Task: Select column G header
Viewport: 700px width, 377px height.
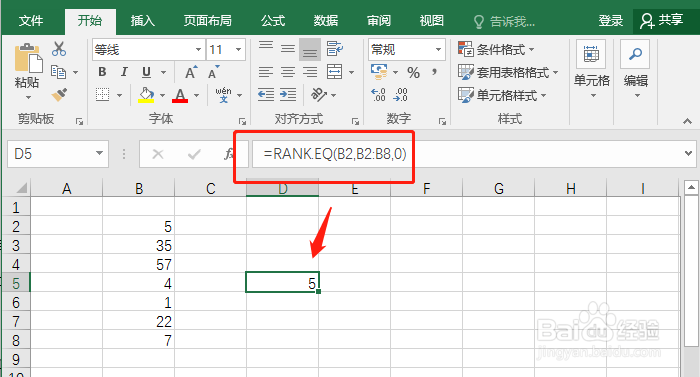Action: coord(499,188)
